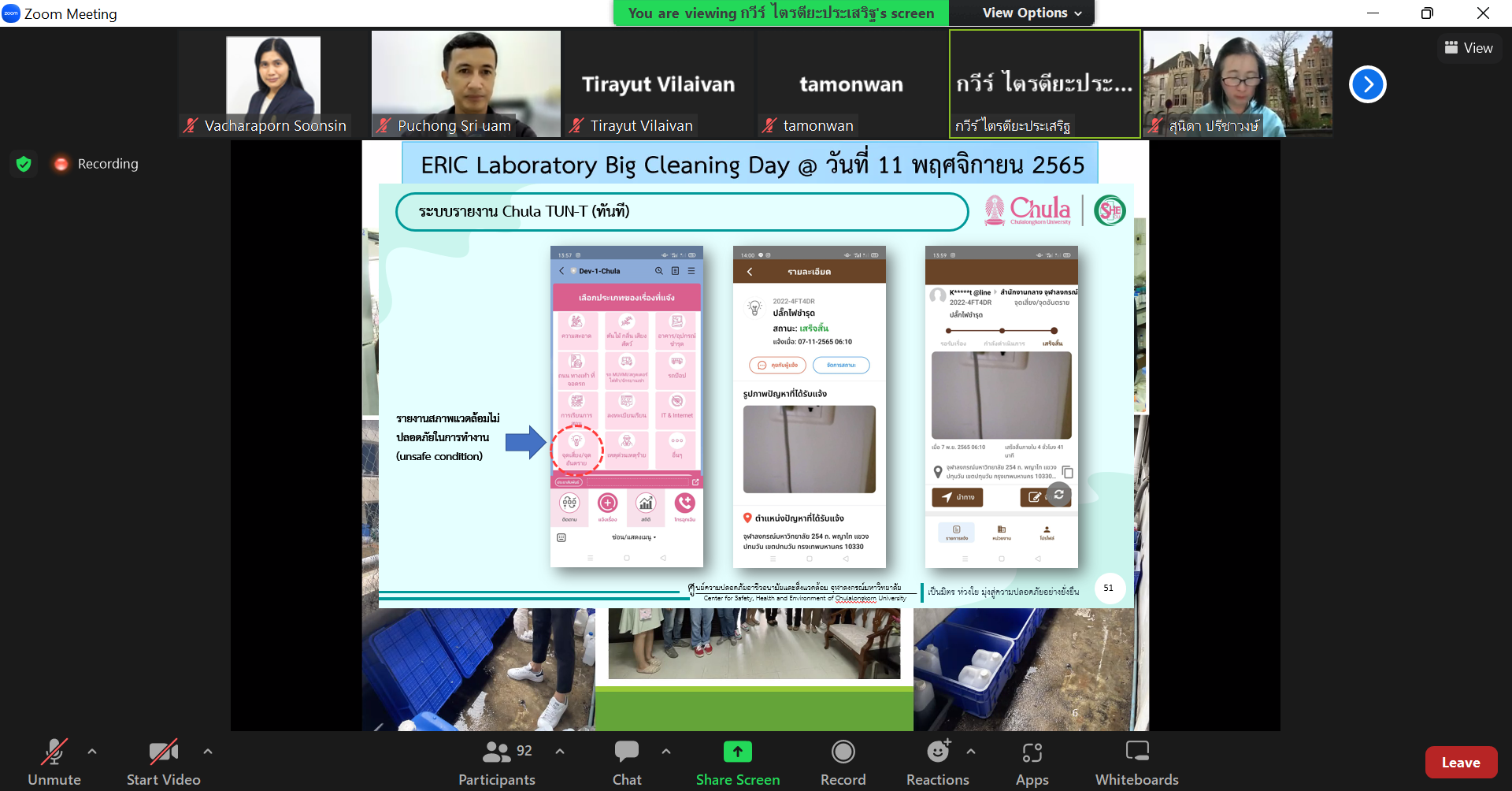
Task: Click the muted mic icon beside tamonwan name
Action: 769,125
